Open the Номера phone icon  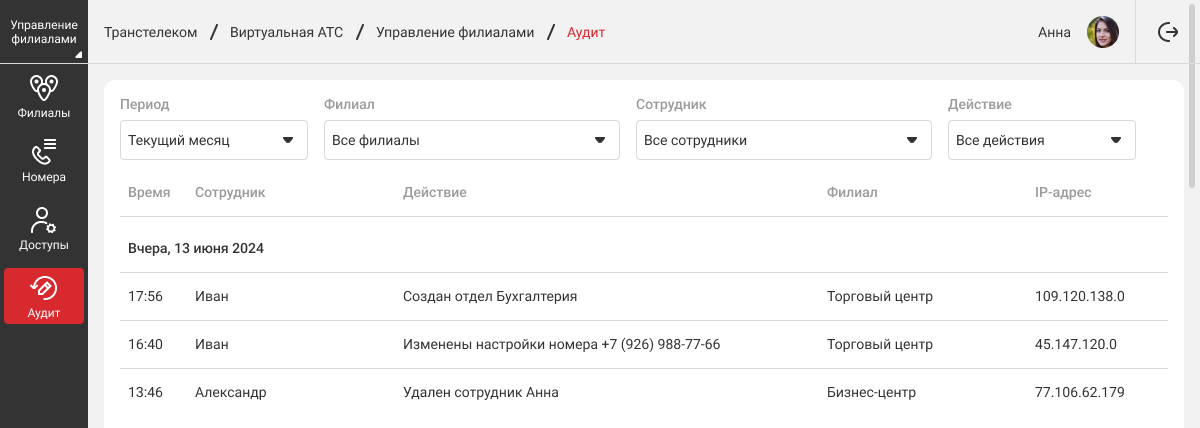click(43, 152)
